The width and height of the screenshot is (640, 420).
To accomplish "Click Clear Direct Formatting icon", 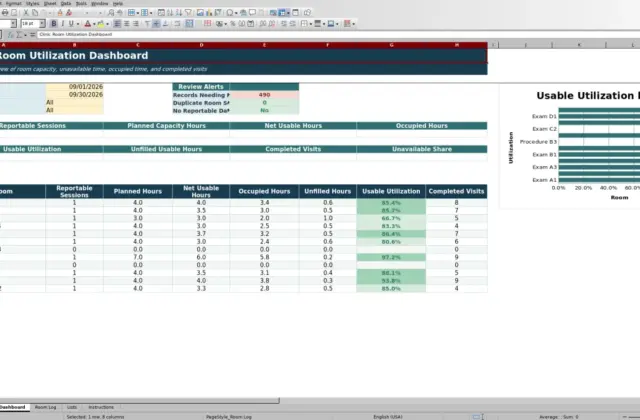I will (x=69, y=13).
